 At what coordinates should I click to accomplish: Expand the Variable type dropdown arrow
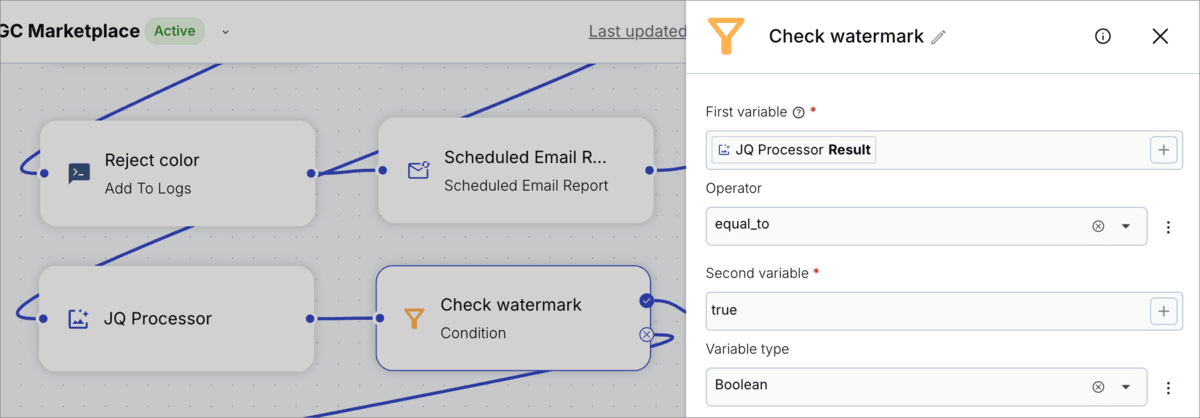coord(1126,387)
